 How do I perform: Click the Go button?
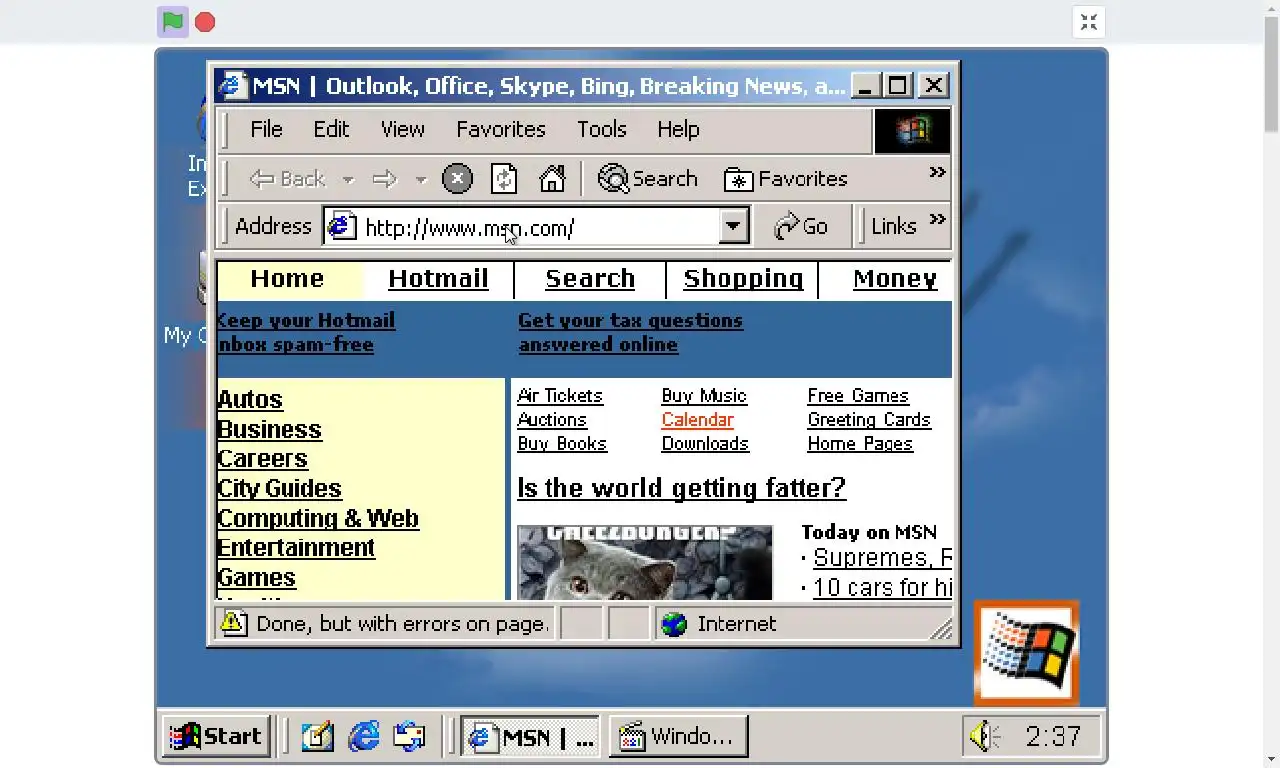(801, 227)
